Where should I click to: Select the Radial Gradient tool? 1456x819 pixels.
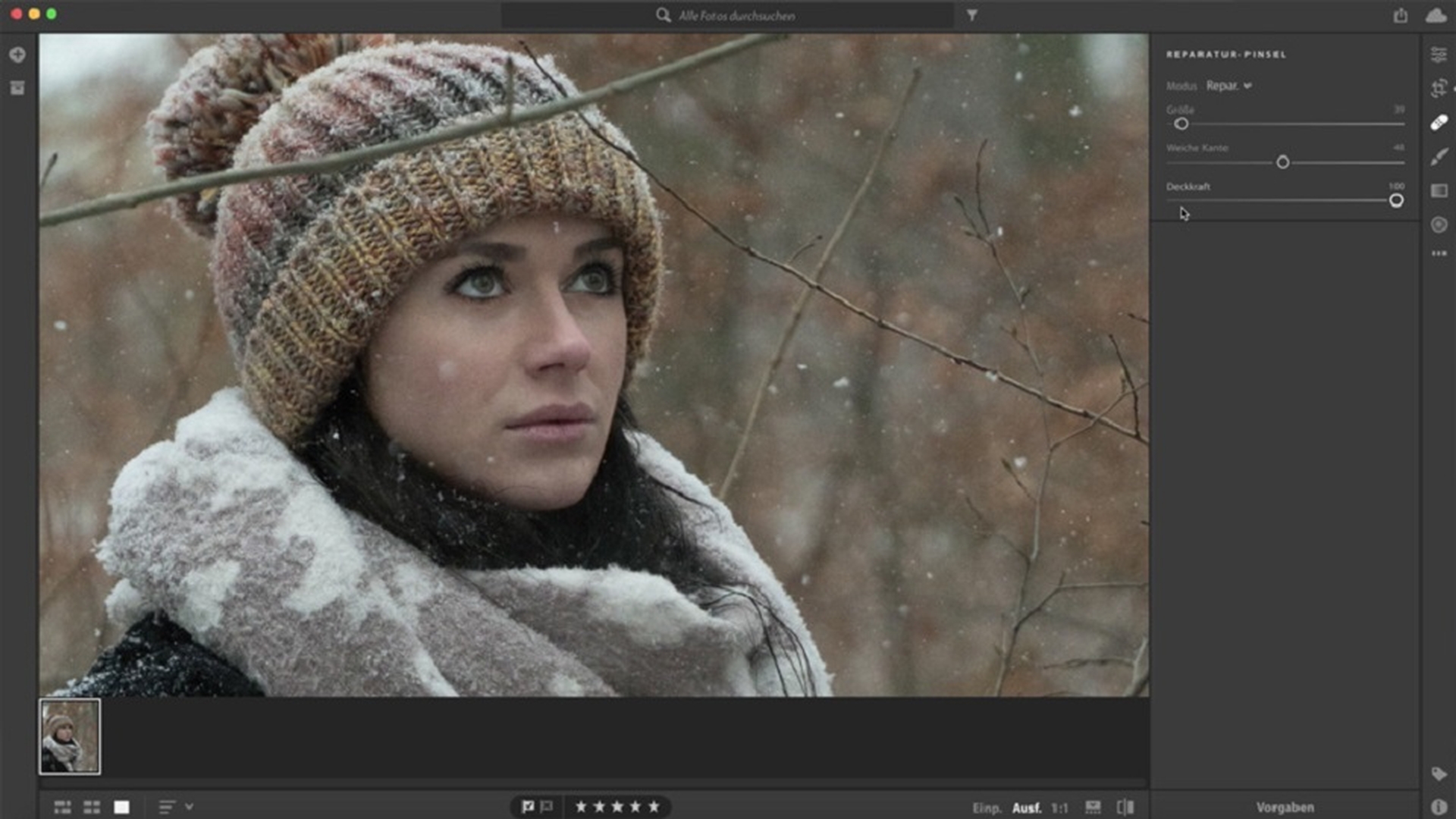(1439, 224)
